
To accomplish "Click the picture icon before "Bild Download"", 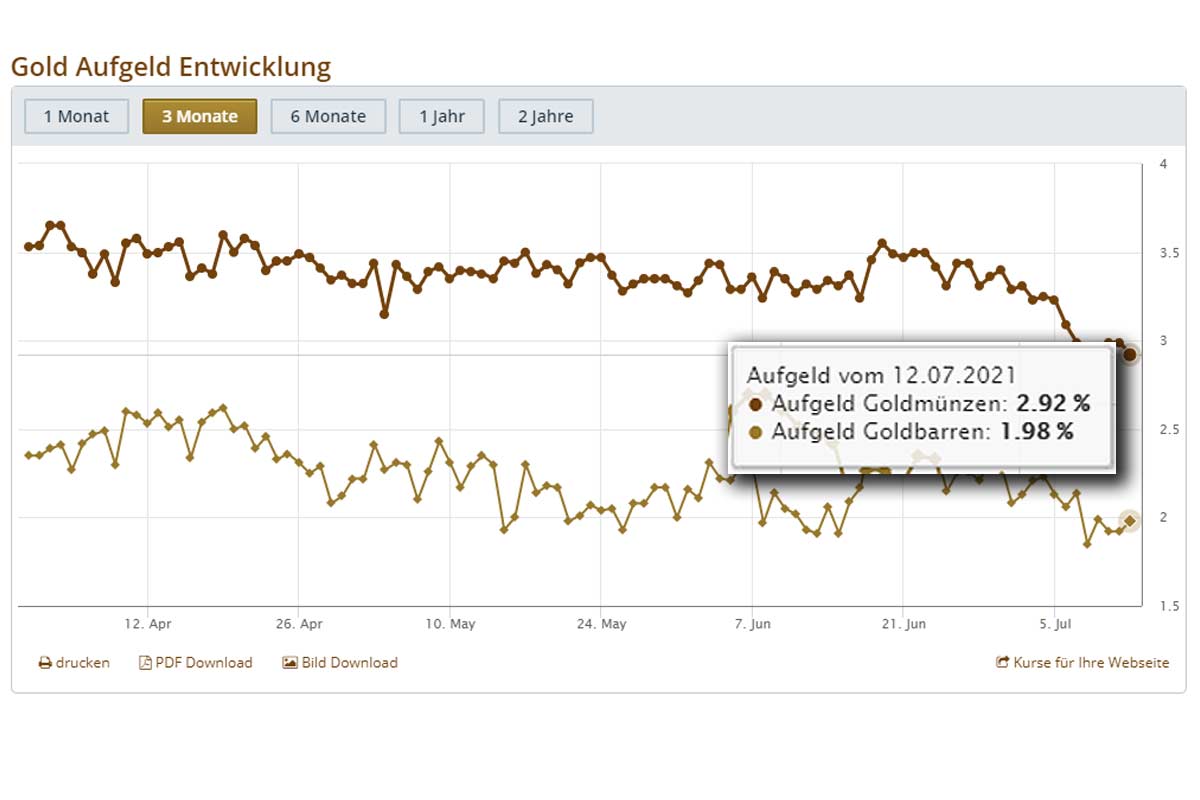I will pos(288,662).
